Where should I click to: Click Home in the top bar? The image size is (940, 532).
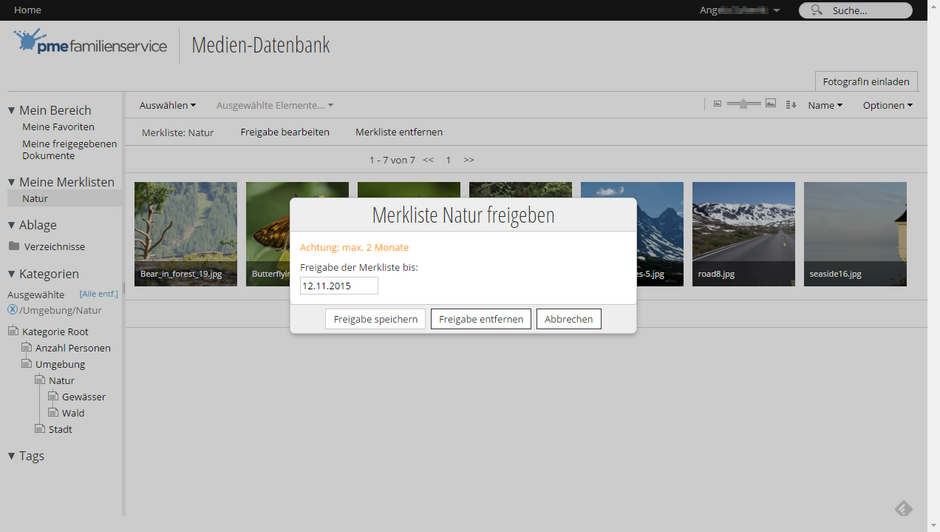(x=28, y=10)
